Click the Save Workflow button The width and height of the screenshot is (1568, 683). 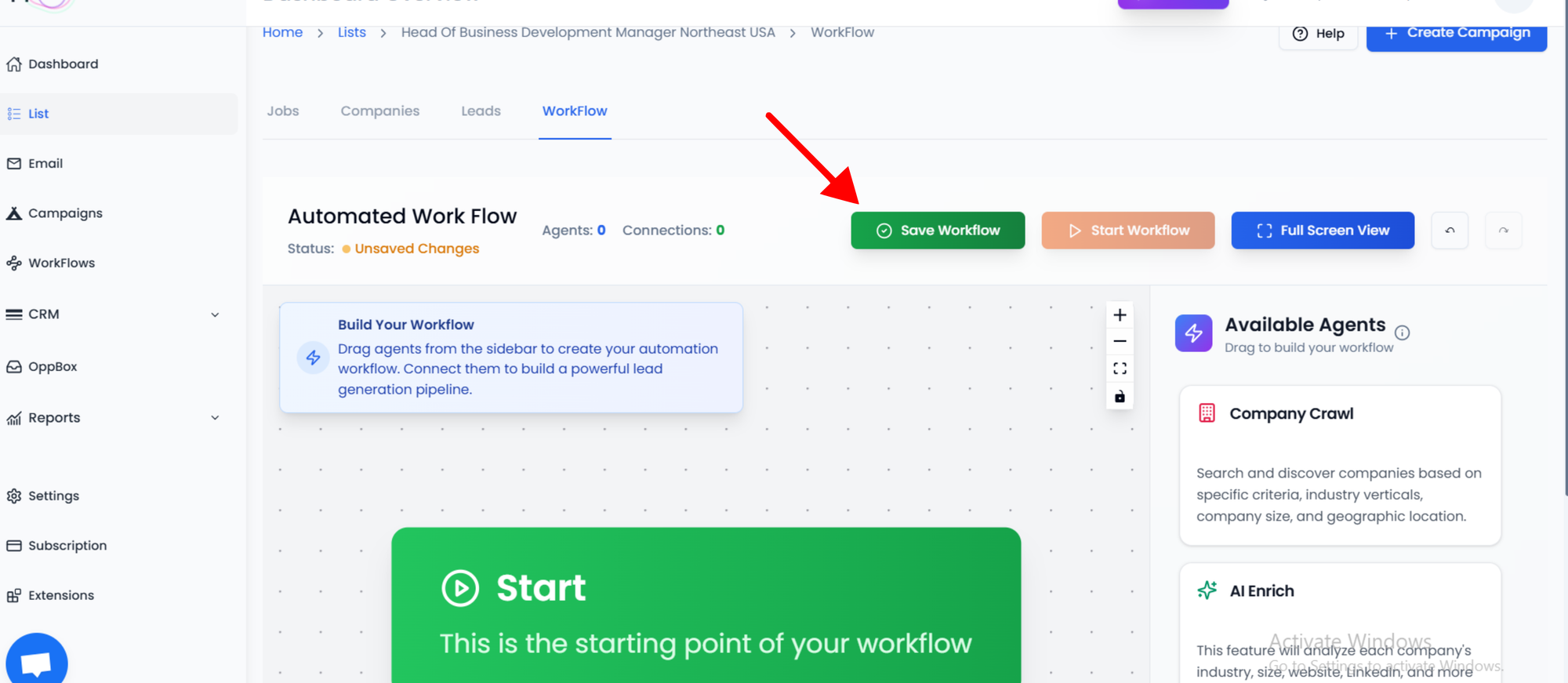(x=938, y=231)
